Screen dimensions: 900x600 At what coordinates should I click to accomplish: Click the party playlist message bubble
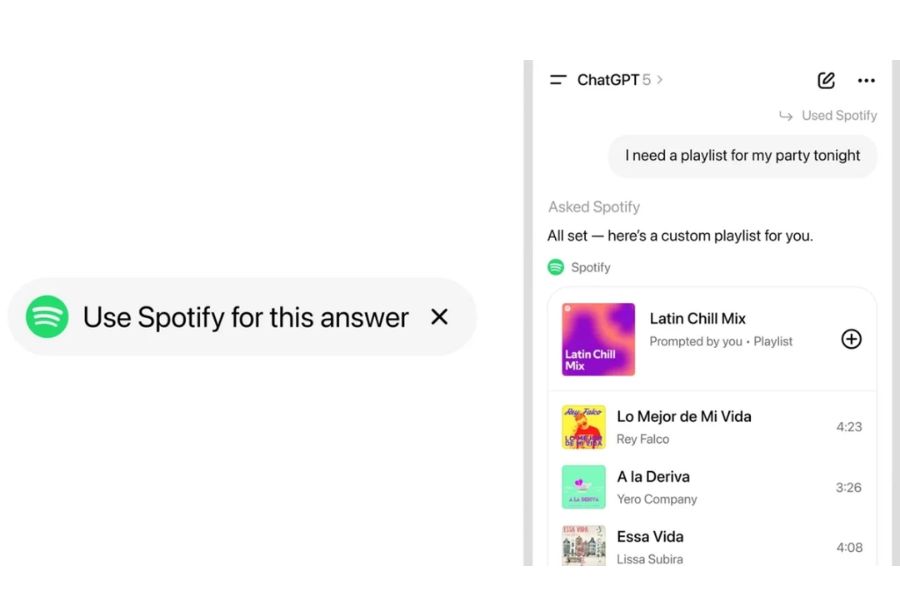click(x=743, y=156)
